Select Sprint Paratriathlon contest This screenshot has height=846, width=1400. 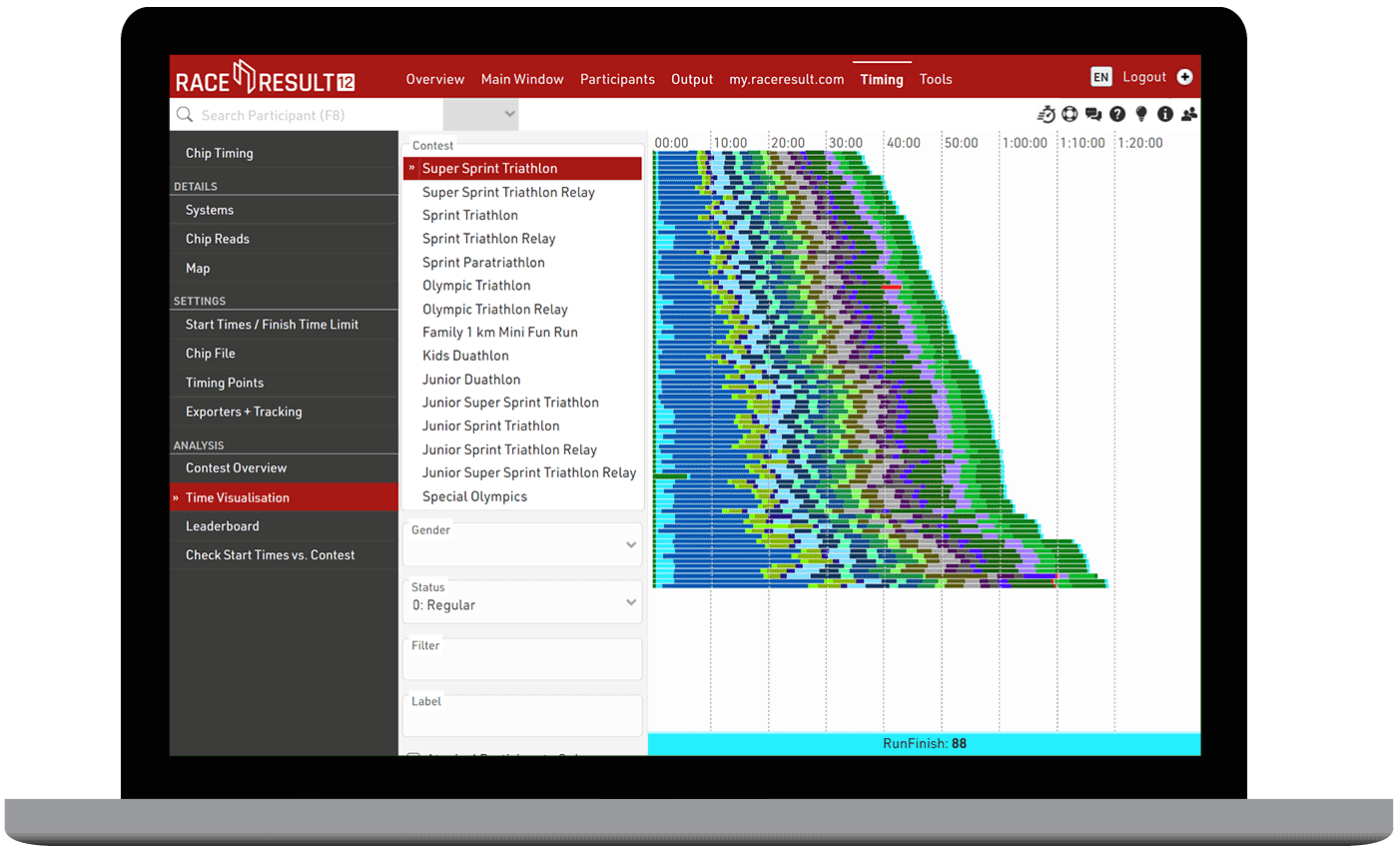coord(522,262)
